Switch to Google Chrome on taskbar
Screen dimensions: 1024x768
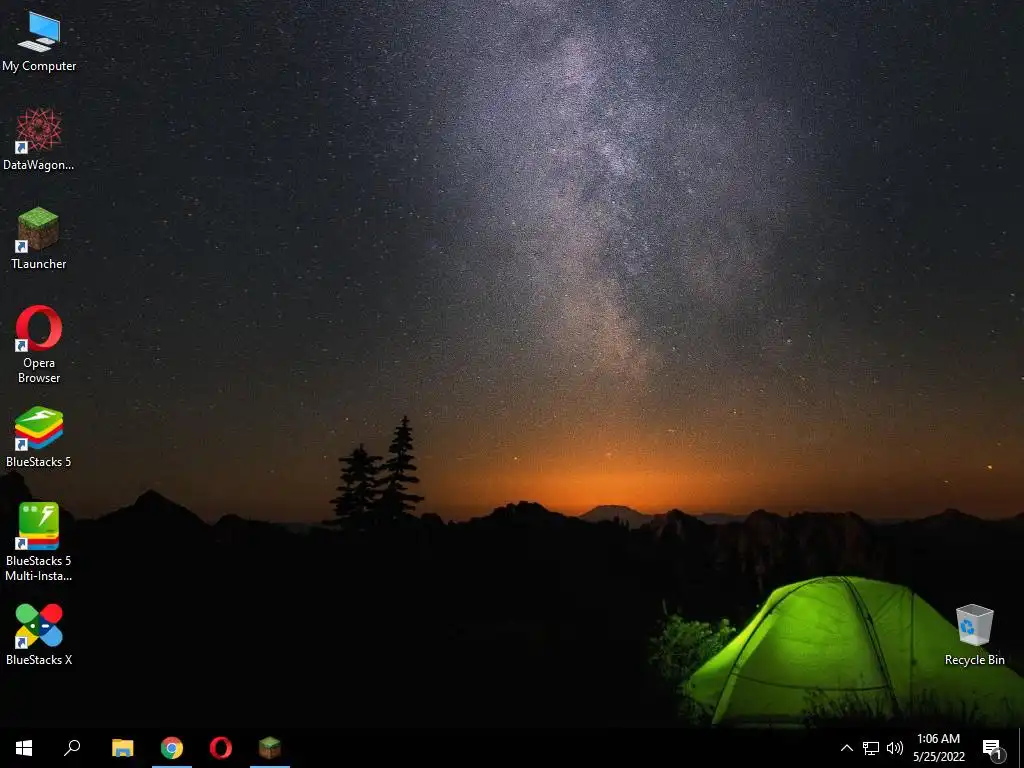(x=172, y=748)
